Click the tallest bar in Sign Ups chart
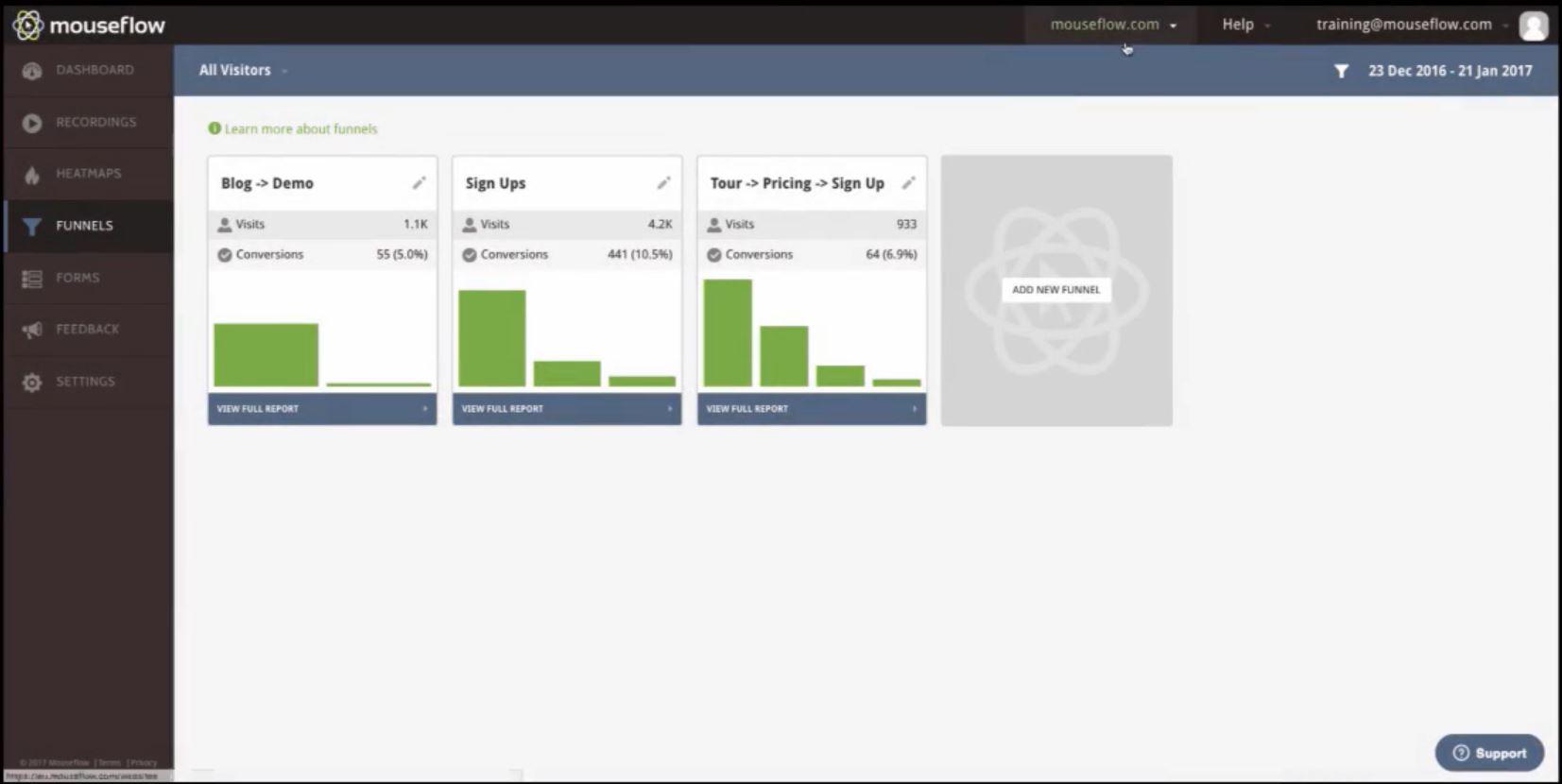Image resolution: width=1562 pixels, height=784 pixels. pyautogui.click(x=492, y=338)
